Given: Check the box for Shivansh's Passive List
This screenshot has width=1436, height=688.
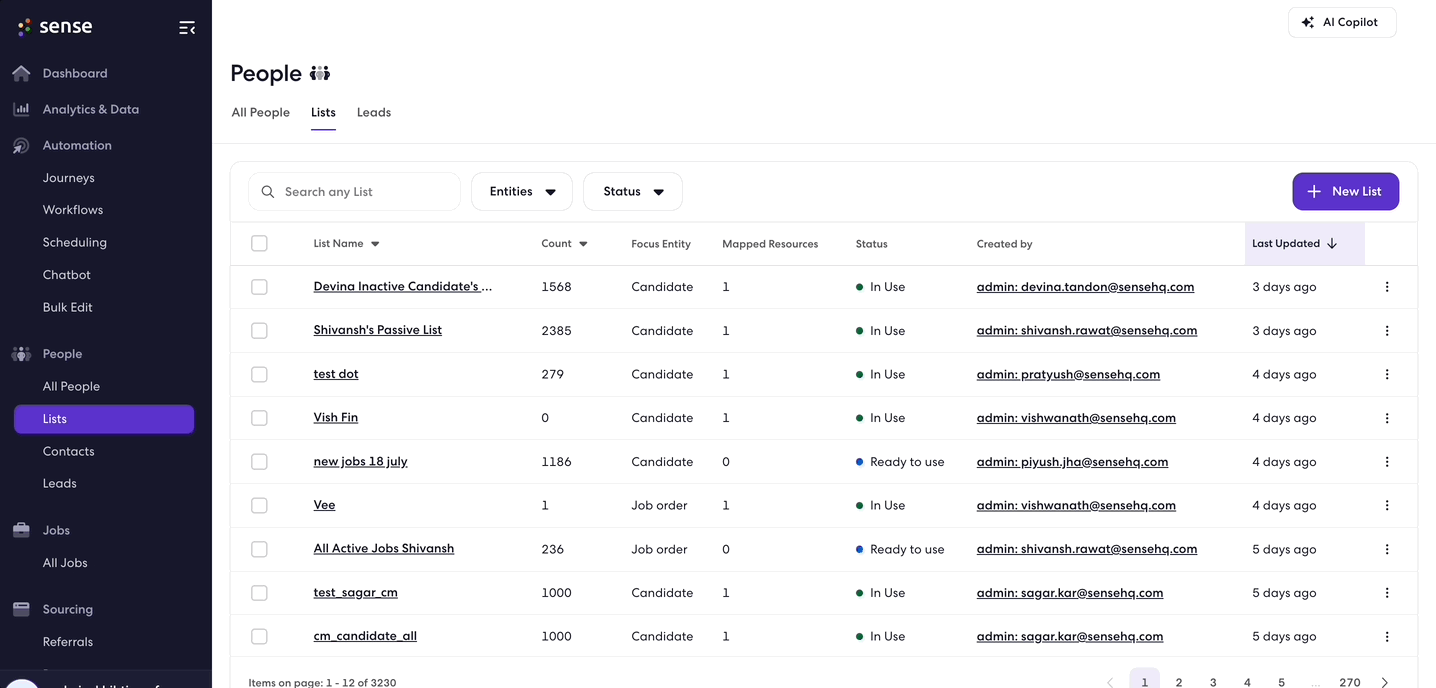Looking at the screenshot, I should (x=259, y=331).
